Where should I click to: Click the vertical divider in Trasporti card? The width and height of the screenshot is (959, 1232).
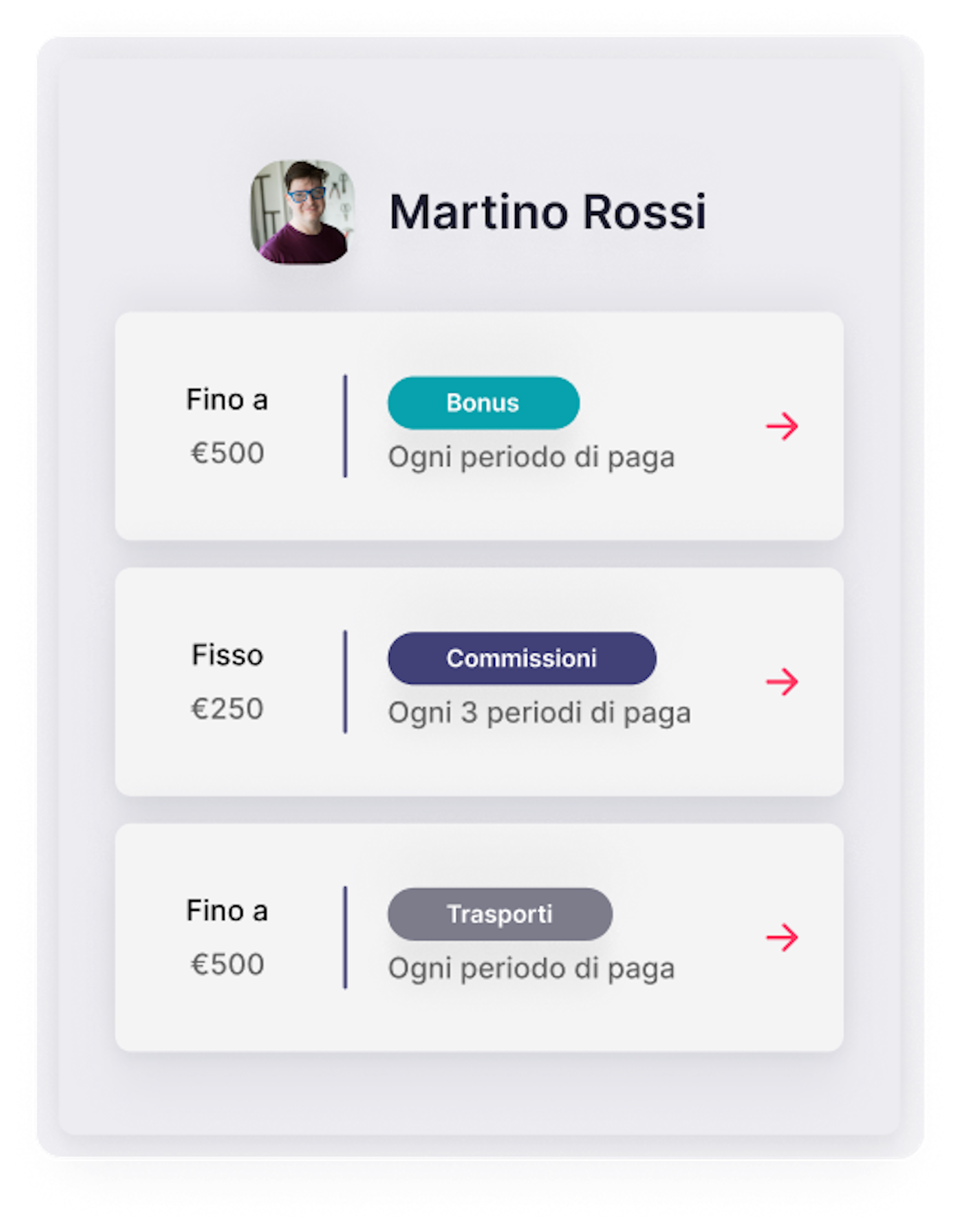pos(345,937)
